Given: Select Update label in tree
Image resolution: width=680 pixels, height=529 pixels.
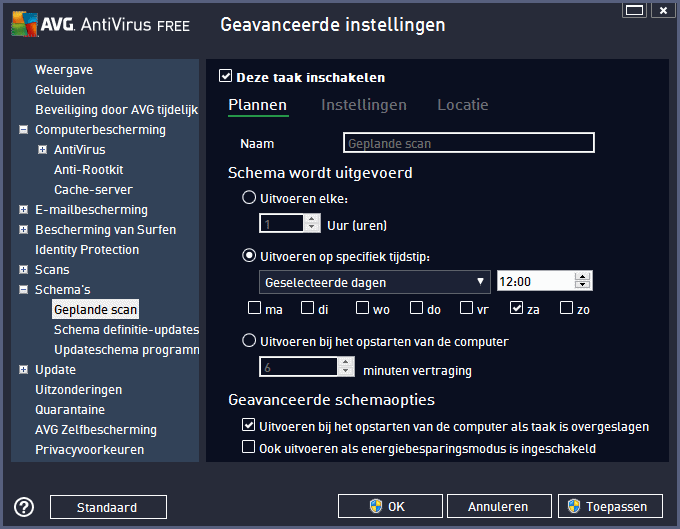Looking at the screenshot, I should tap(55, 370).
